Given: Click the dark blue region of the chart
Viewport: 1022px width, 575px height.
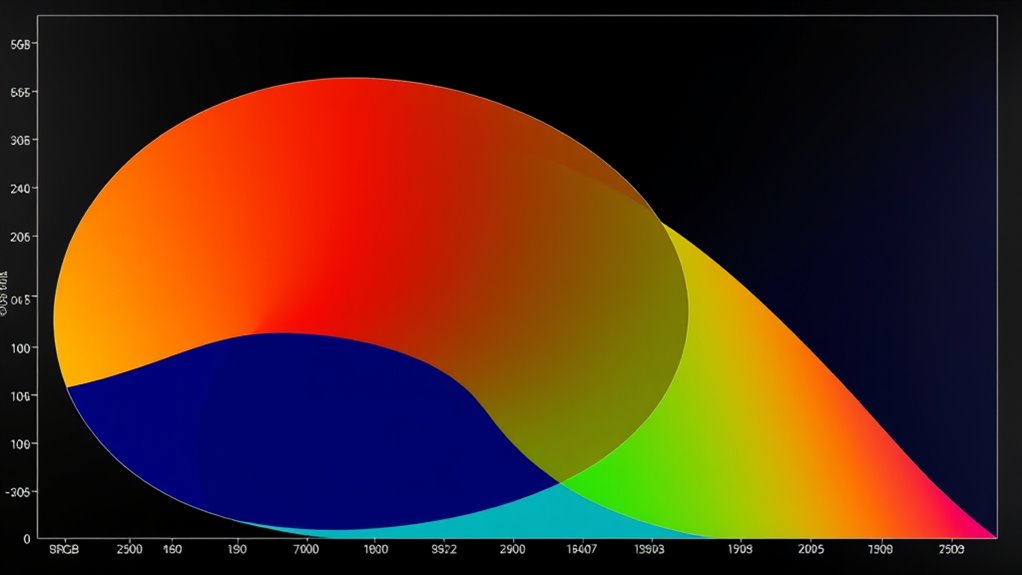Looking at the screenshot, I should coord(313,430).
